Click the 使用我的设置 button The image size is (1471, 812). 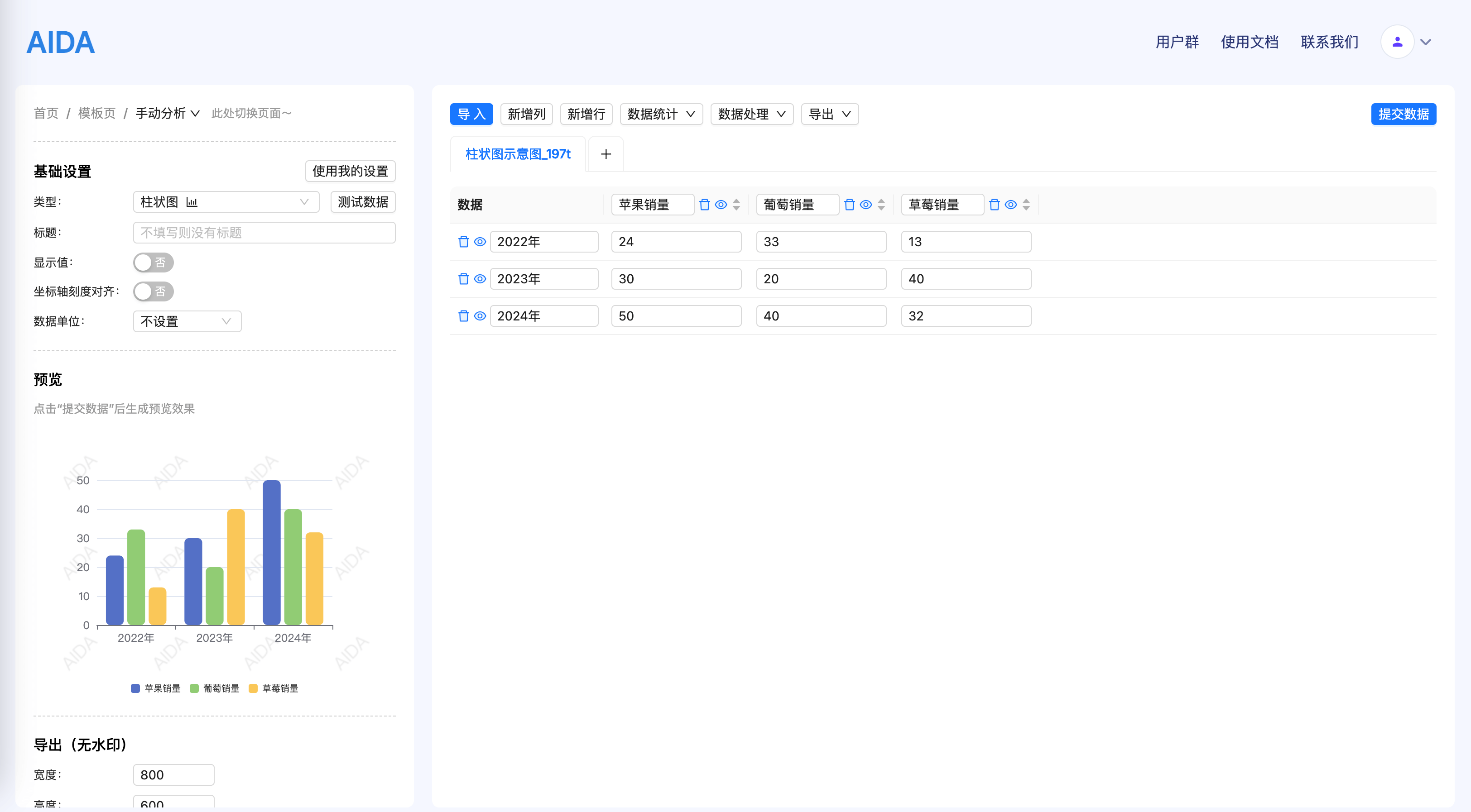pyautogui.click(x=351, y=171)
